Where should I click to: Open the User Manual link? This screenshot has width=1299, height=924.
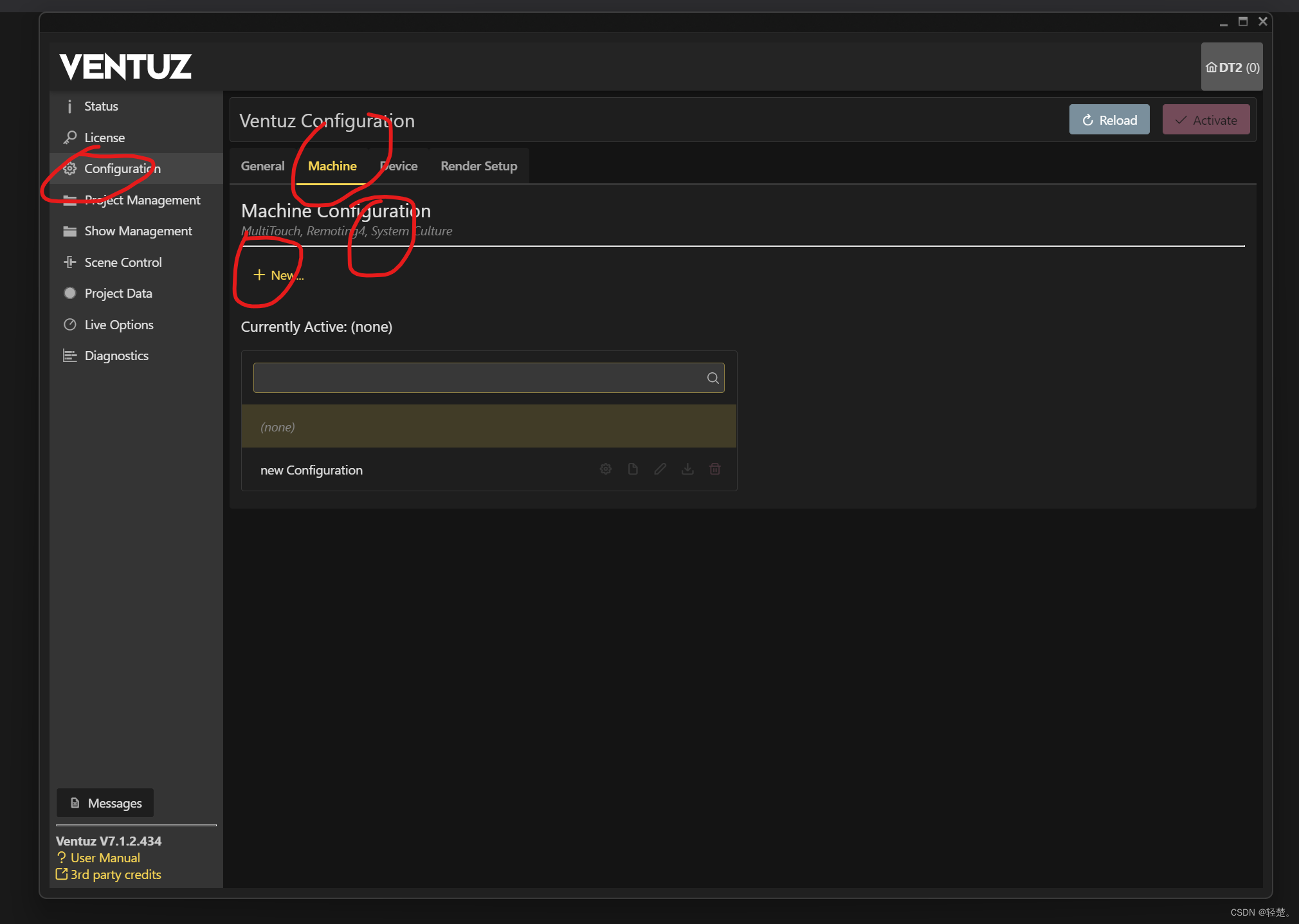105,858
